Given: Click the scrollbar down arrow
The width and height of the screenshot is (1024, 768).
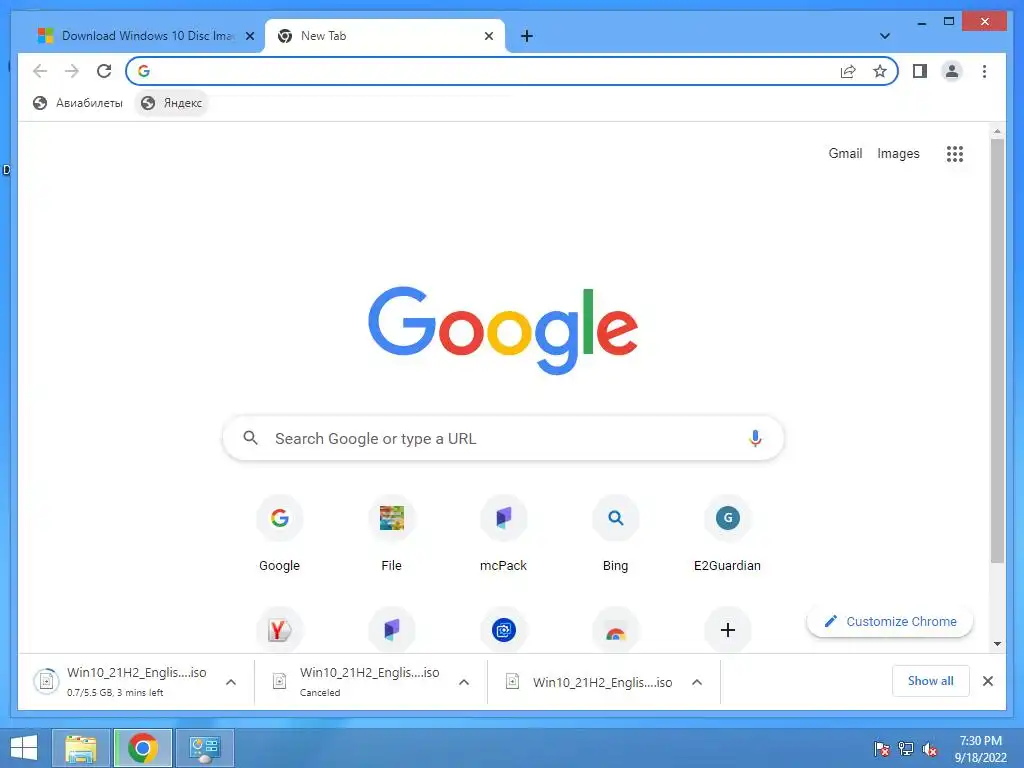Looking at the screenshot, I should (x=997, y=644).
